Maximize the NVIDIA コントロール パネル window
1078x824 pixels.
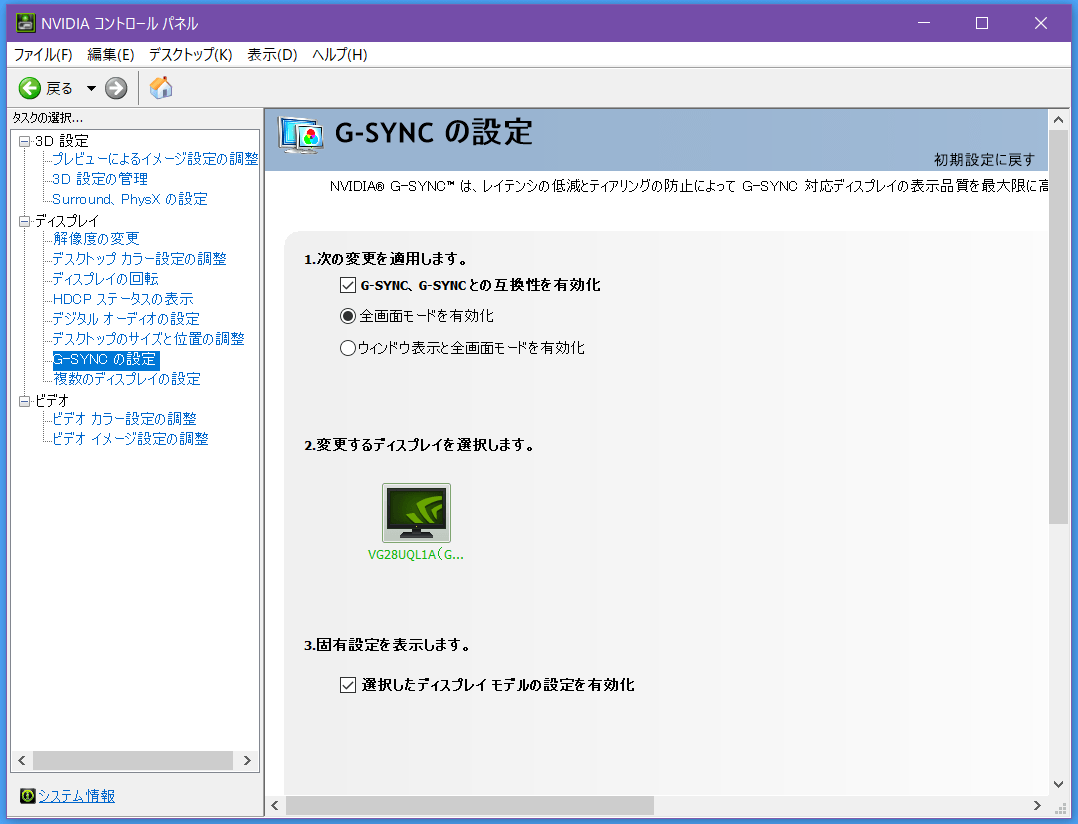[982, 23]
